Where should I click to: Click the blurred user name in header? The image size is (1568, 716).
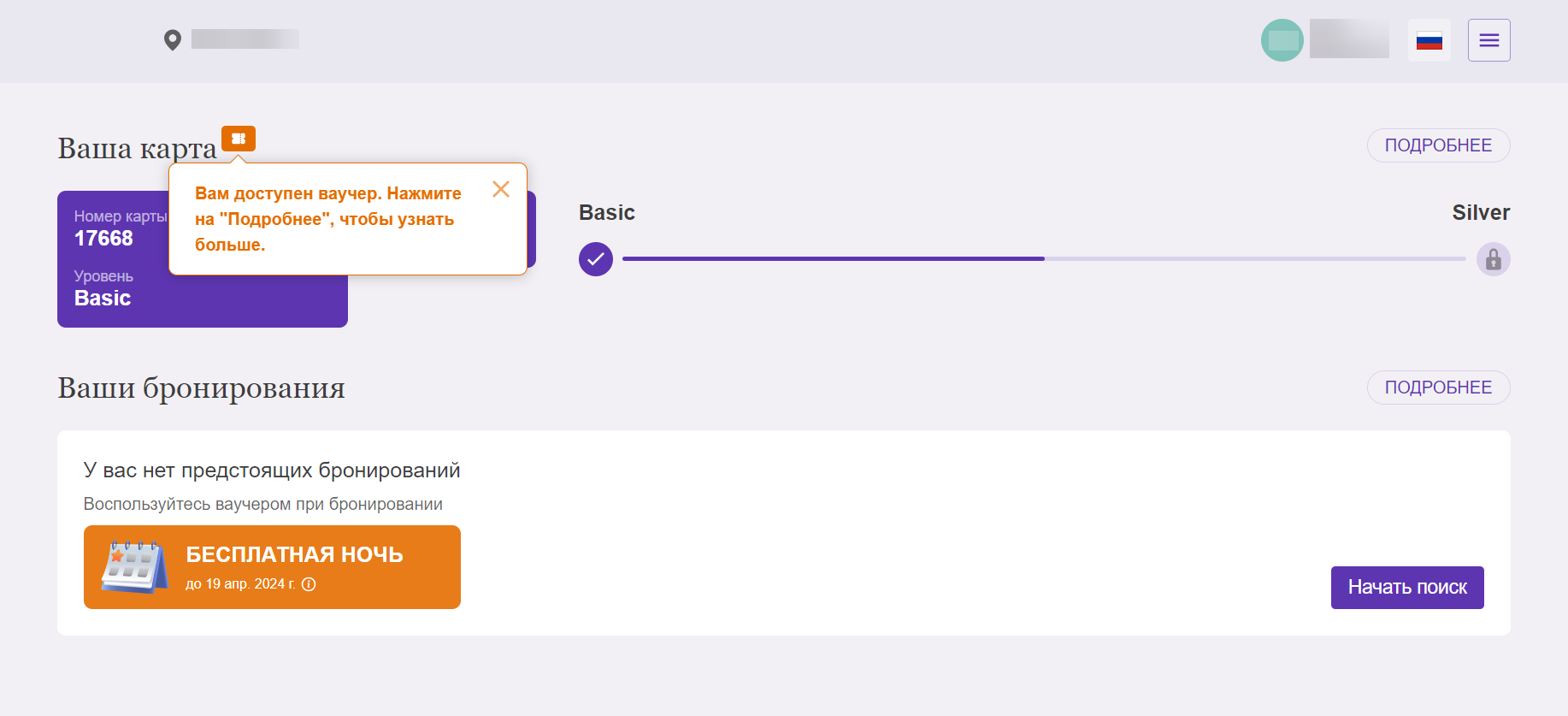coord(1349,39)
